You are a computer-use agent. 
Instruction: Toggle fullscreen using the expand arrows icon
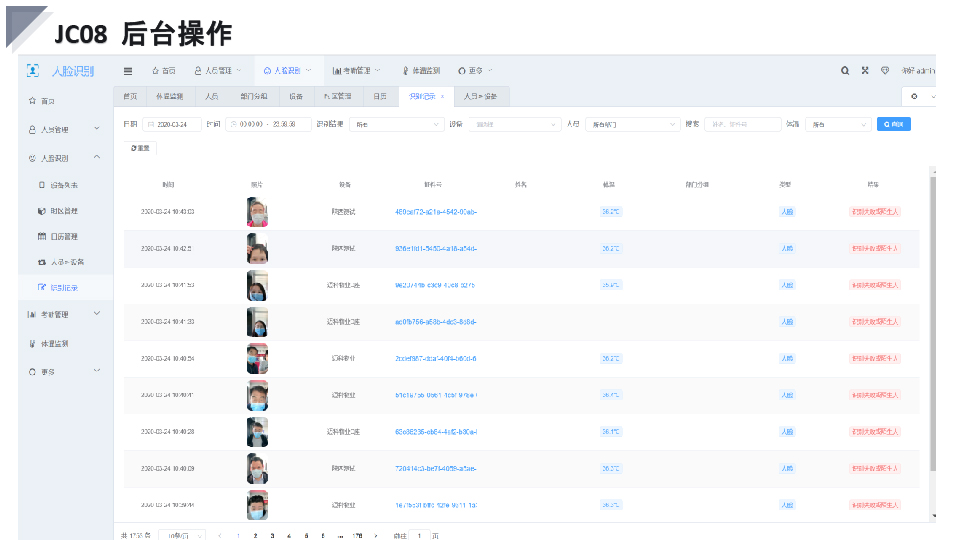[865, 71]
